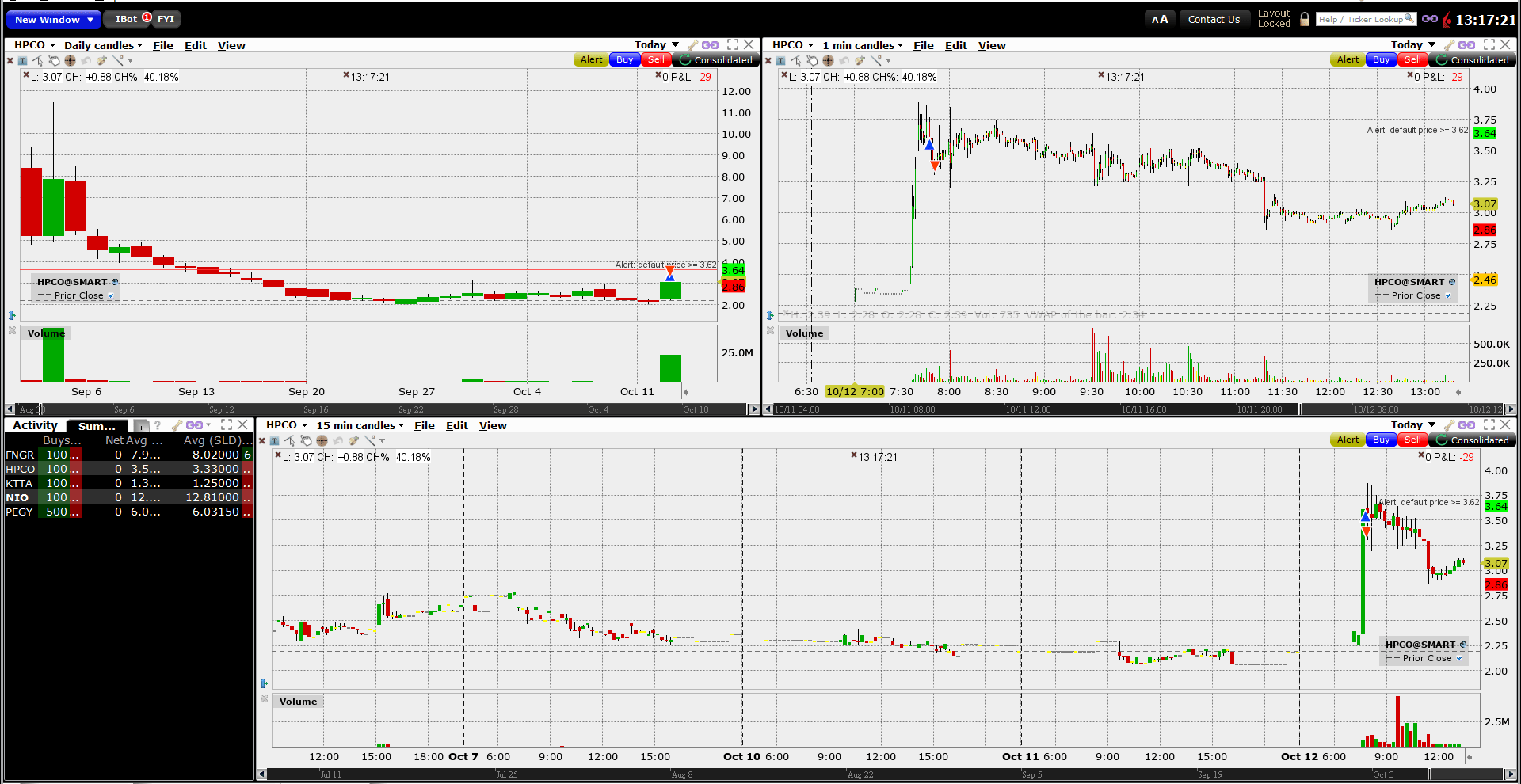Viewport: 1521px width, 784px height.
Task: Select the NIO row in Activity table
Action: click(x=128, y=497)
